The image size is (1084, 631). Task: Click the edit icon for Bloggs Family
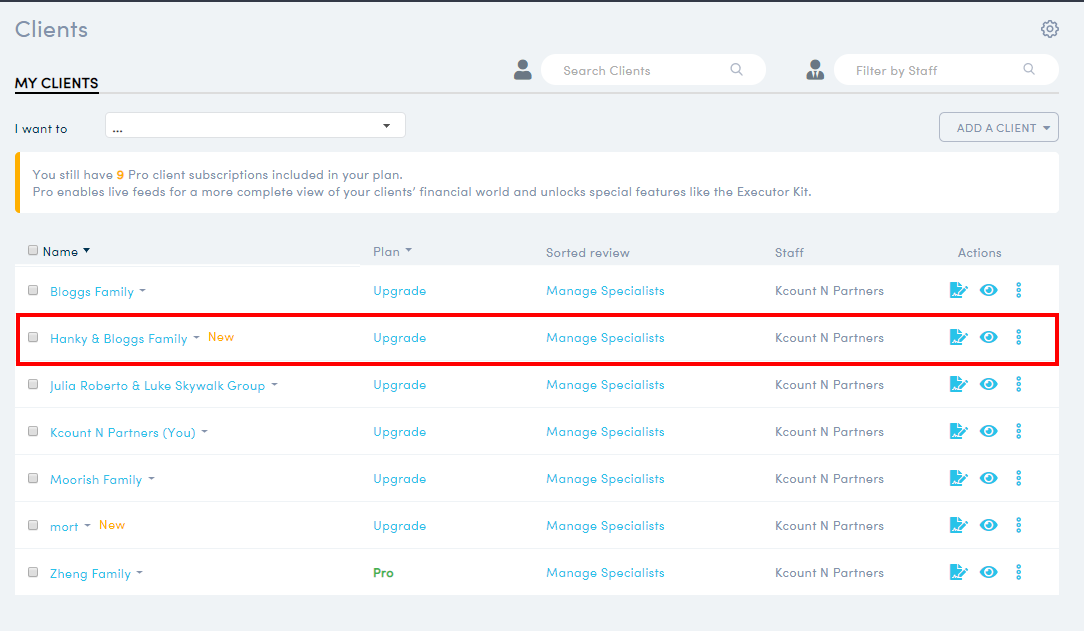pos(958,290)
